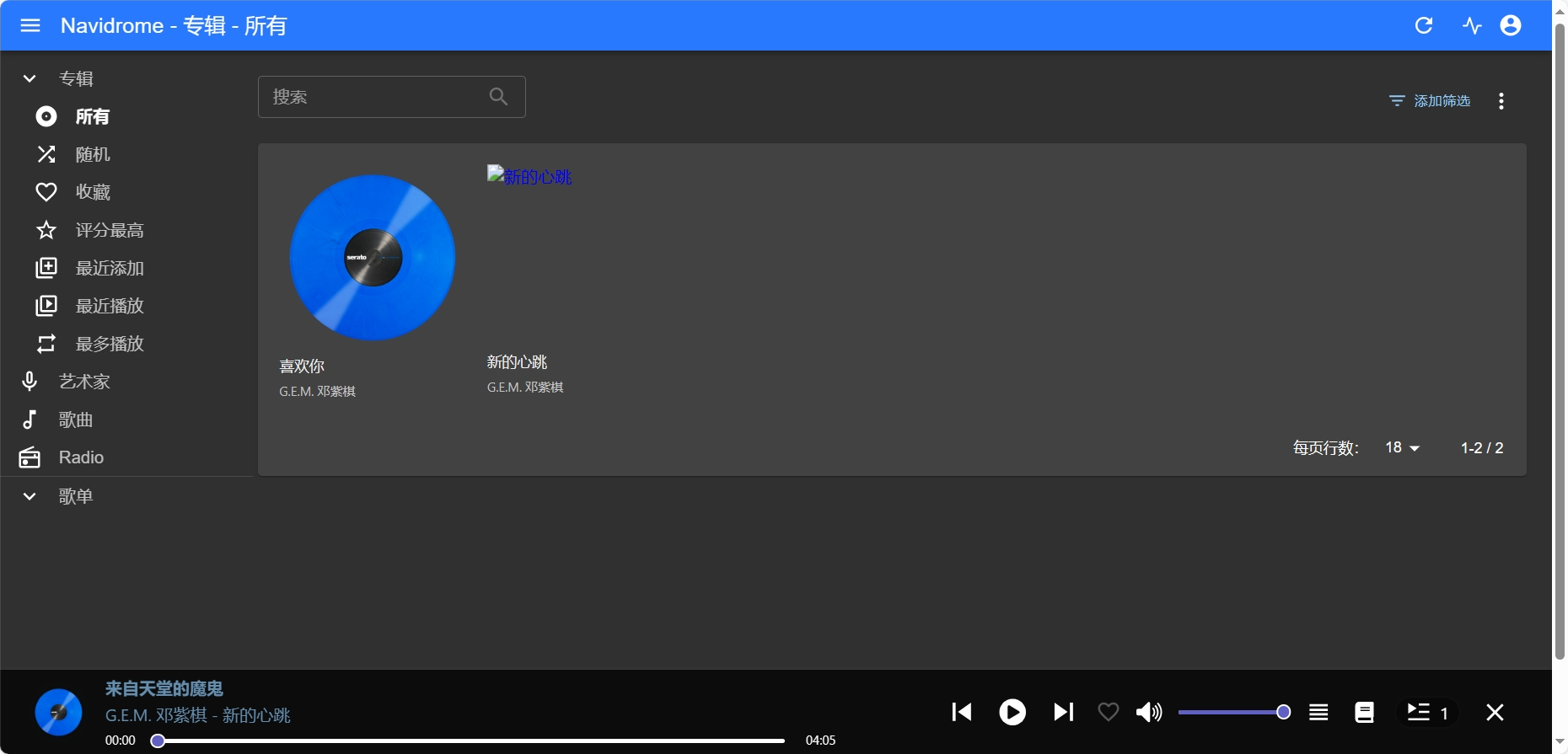The height and width of the screenshot is (754, 1568).
Task: Click the 新的心跳 album title
Action: [x=517, y=362]
